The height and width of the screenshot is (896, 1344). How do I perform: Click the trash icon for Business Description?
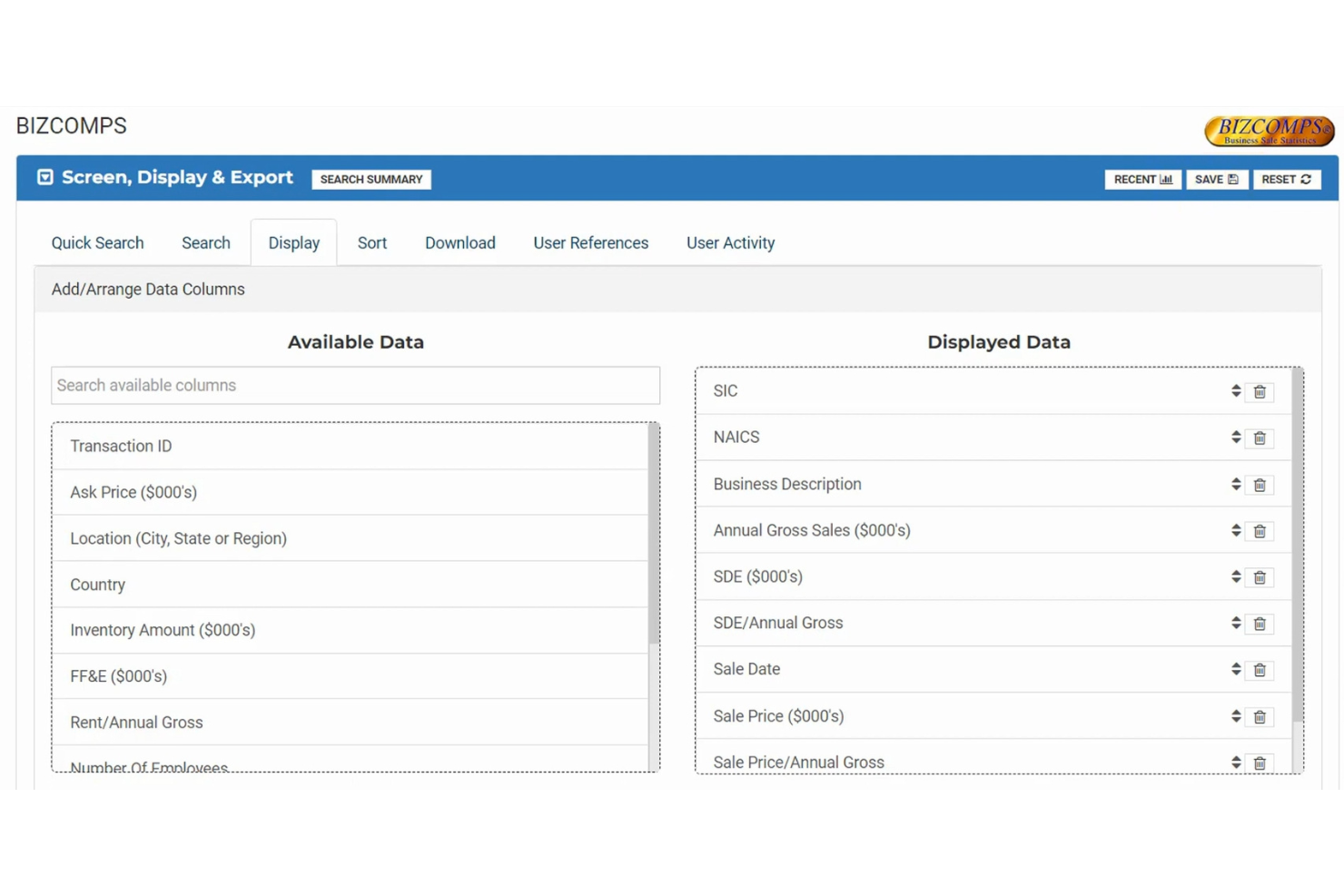pyautogui.click(x=1260, y=484)
